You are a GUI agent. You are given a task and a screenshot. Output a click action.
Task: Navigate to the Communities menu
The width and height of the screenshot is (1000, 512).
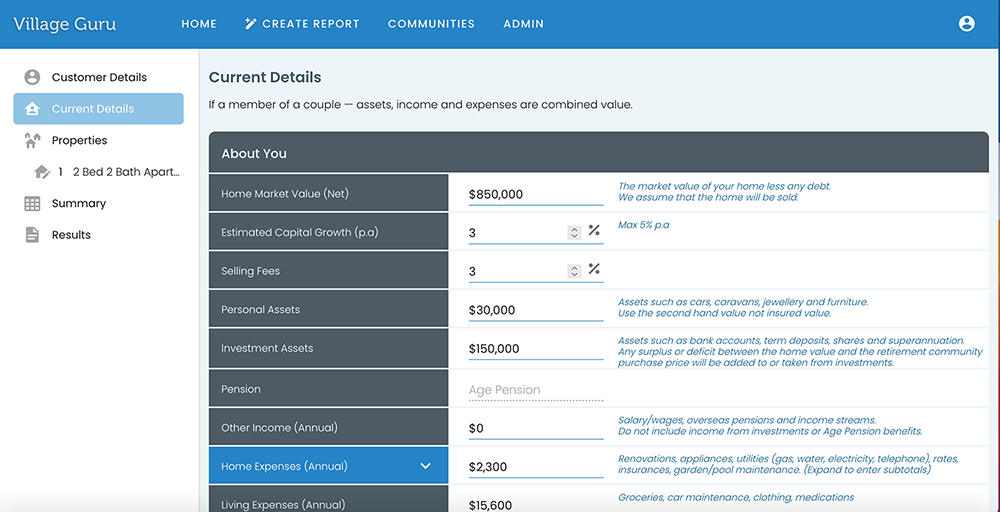[431, 24]
